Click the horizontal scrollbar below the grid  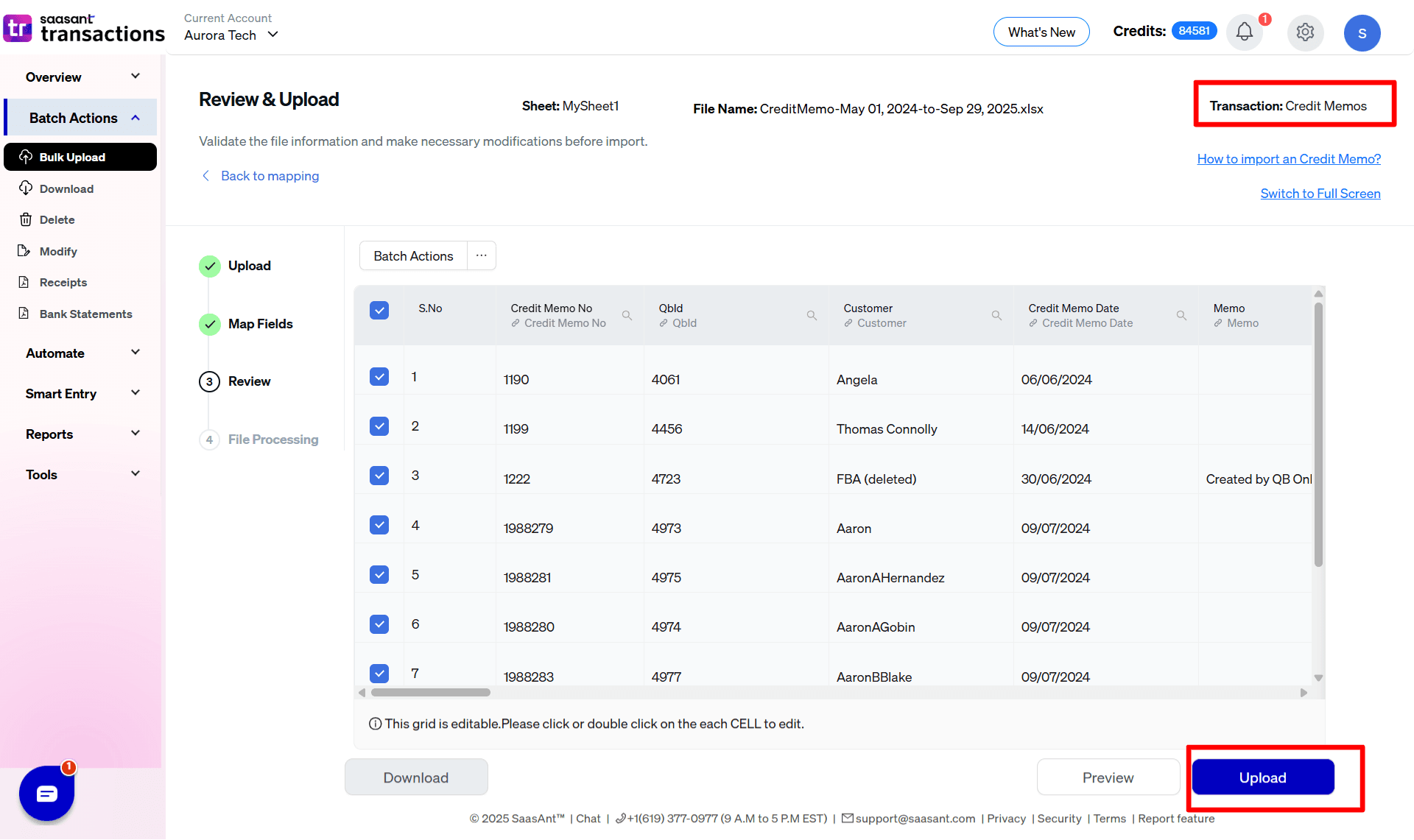430,692
